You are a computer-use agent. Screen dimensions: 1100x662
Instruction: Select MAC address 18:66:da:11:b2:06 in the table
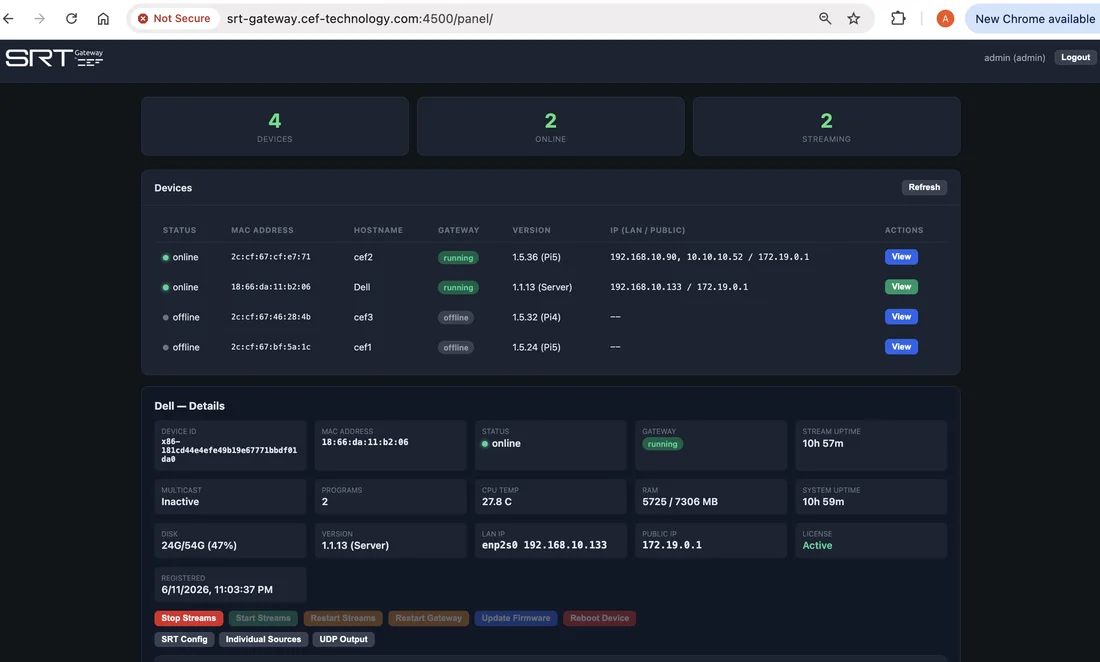coord(271,288)
